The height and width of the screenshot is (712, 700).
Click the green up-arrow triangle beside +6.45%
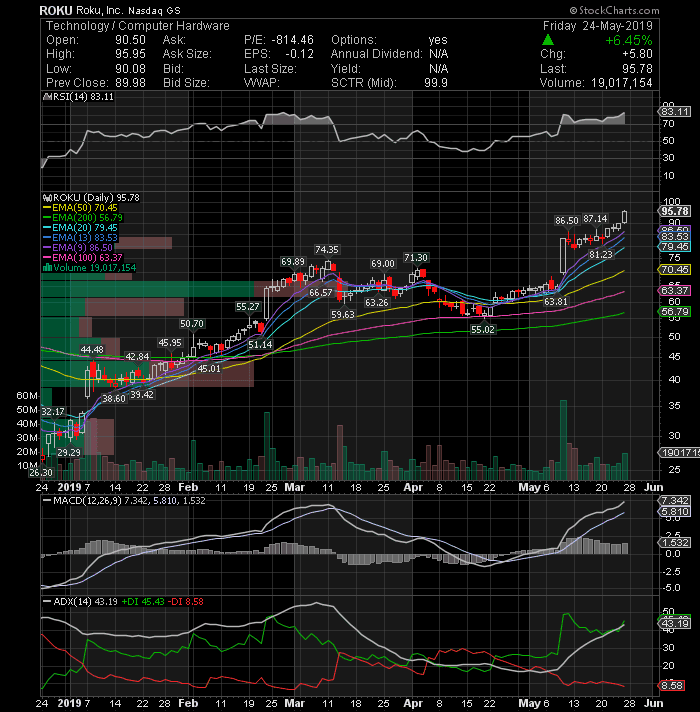(548, 40)
